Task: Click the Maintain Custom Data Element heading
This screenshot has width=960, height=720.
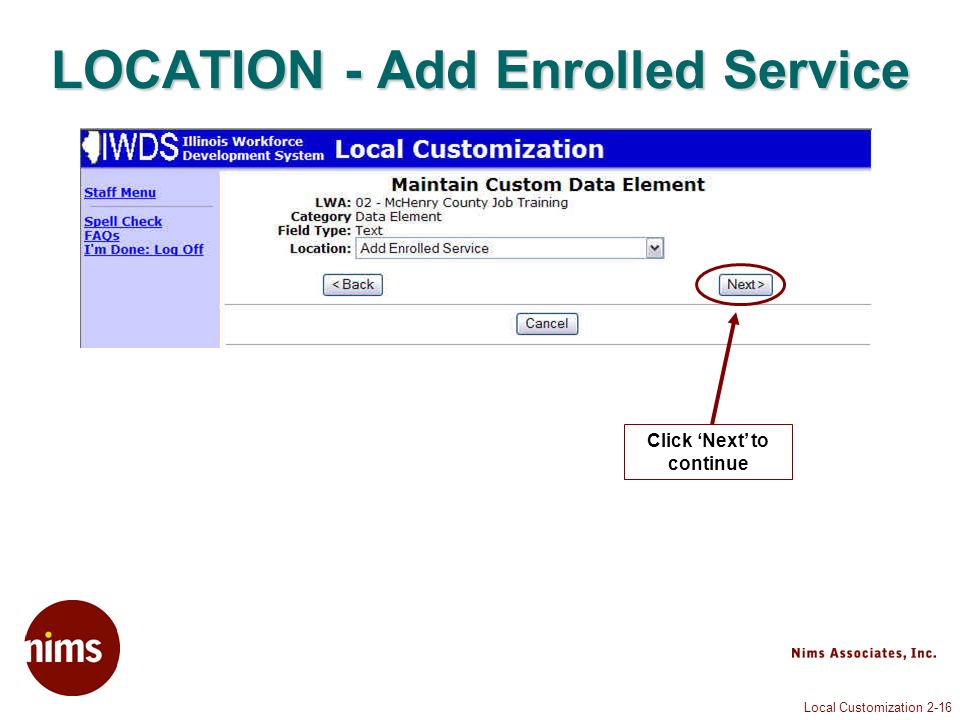Action: (548, 184)
